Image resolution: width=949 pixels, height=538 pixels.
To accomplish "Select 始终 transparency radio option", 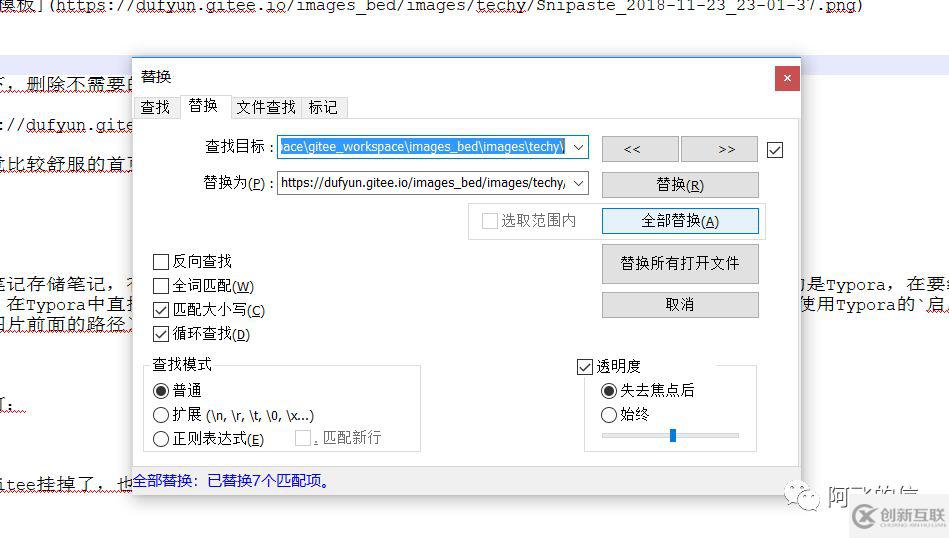I will click(608, 414).
